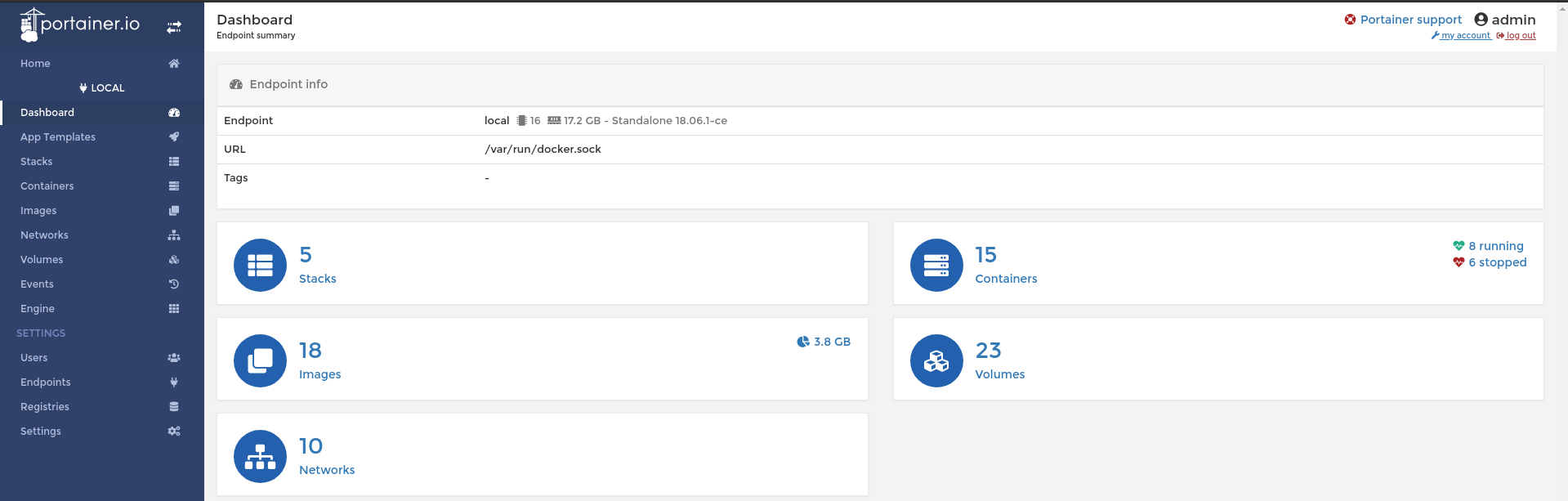Open Volumes in the sidebar
1568x501 pixels.
42,259
